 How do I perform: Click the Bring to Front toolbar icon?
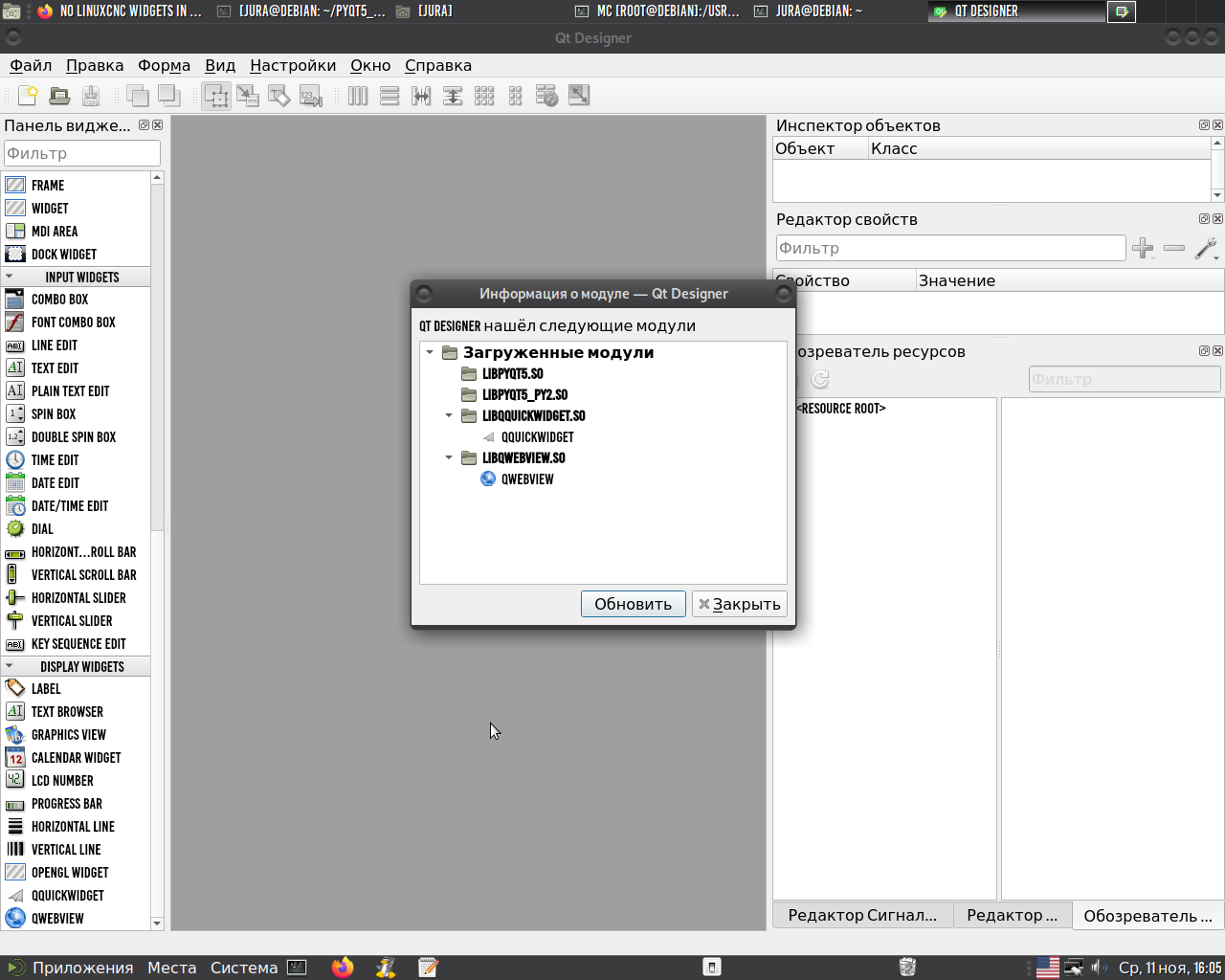coord(168,96)
